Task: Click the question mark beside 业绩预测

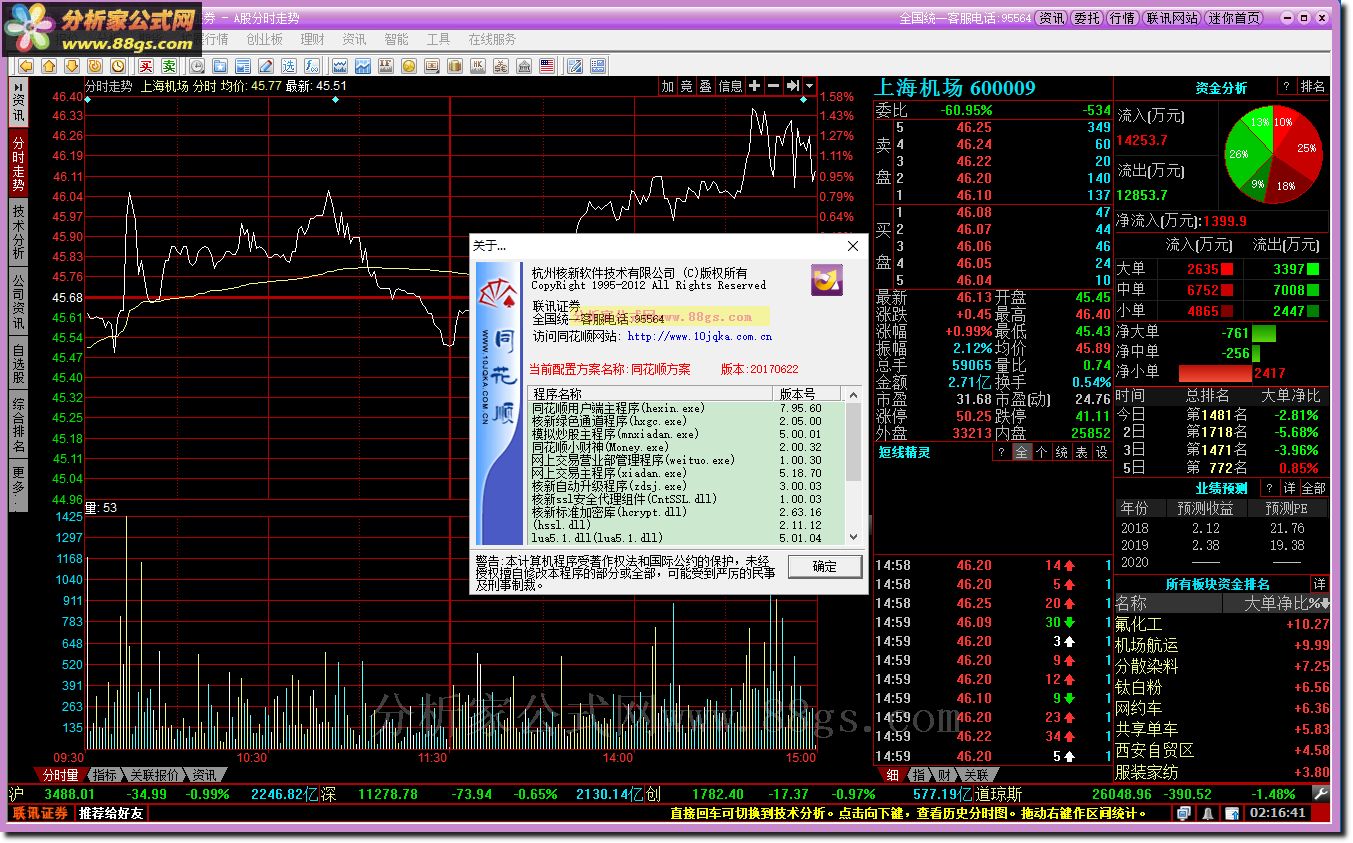Action: pyautogui.click(x=1269, y=488)
